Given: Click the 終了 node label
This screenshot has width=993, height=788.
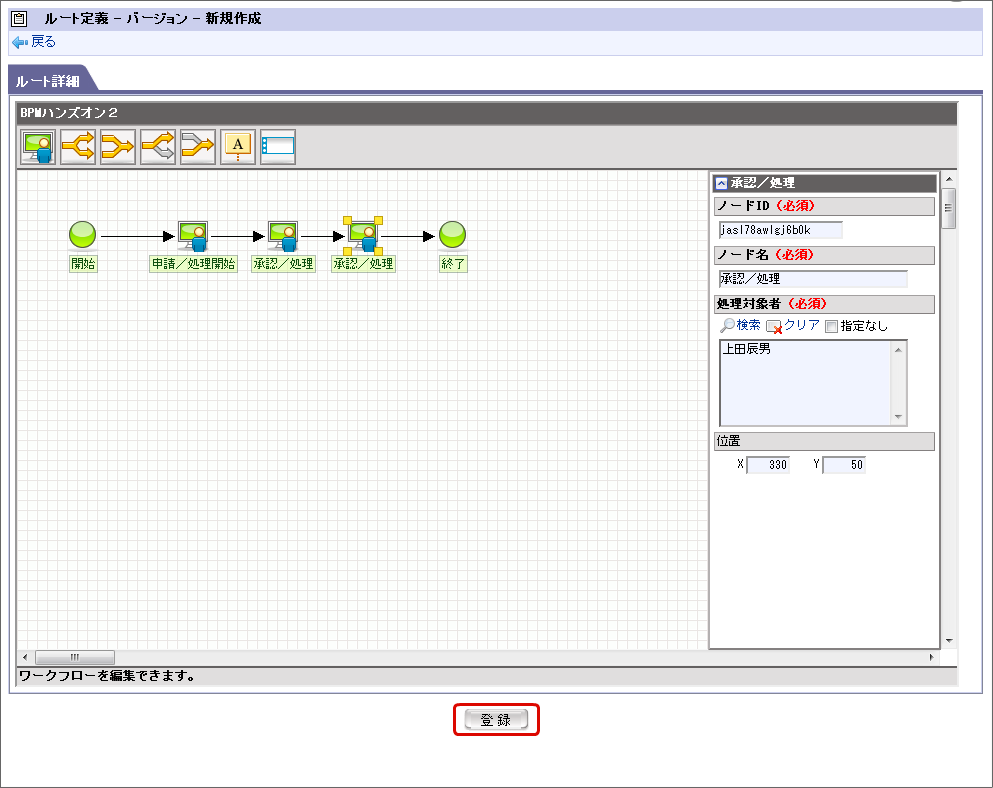Looking at the screenshot, I should tap(453, 264).
